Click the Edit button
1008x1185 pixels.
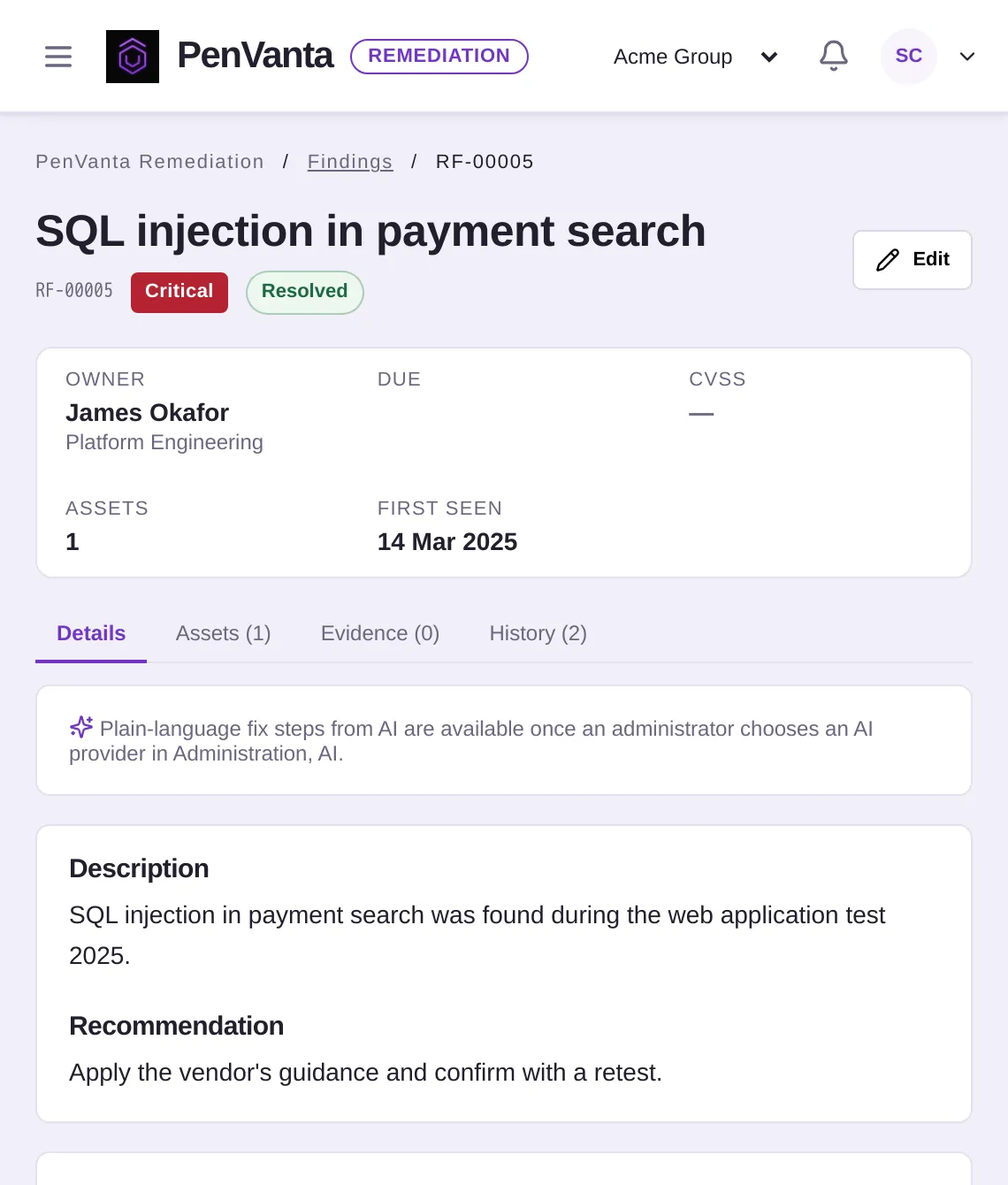coord(913,259)
